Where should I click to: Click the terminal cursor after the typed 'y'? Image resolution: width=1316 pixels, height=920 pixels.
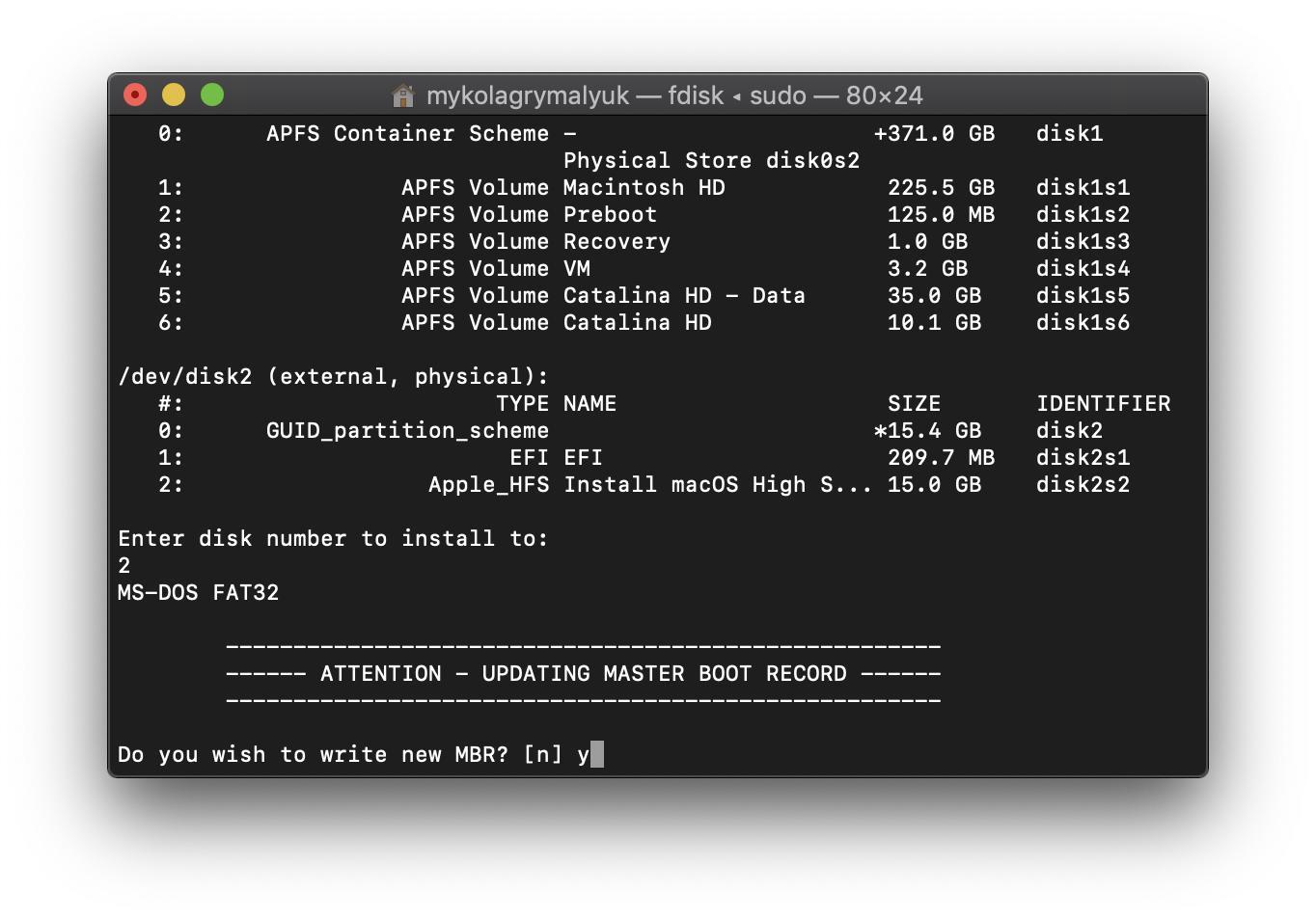click(595, 753)
